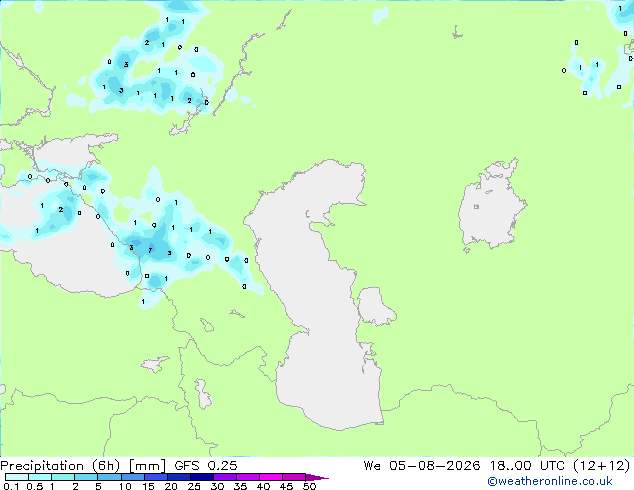This screenshot has height=490, width=634.
Task: Click the 20–25 mm legend color swatch
Action: (178, 477)
